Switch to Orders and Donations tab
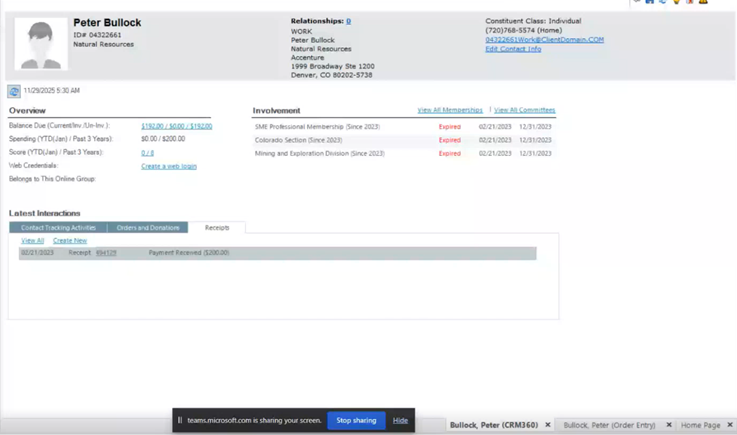This screenshot has height=435, width=737. click(x=148, y=228)
